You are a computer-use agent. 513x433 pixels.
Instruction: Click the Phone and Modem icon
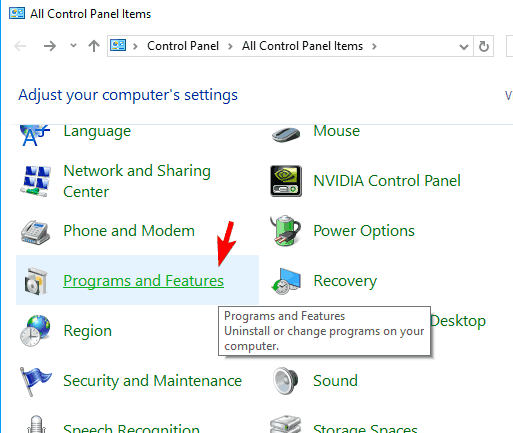point(35,232)
